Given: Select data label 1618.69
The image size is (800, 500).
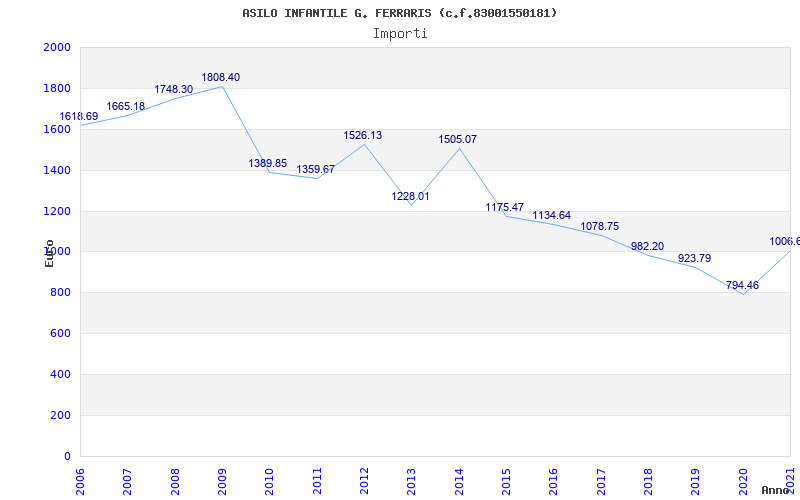Looking at the screenshot, I should point(79,116).
